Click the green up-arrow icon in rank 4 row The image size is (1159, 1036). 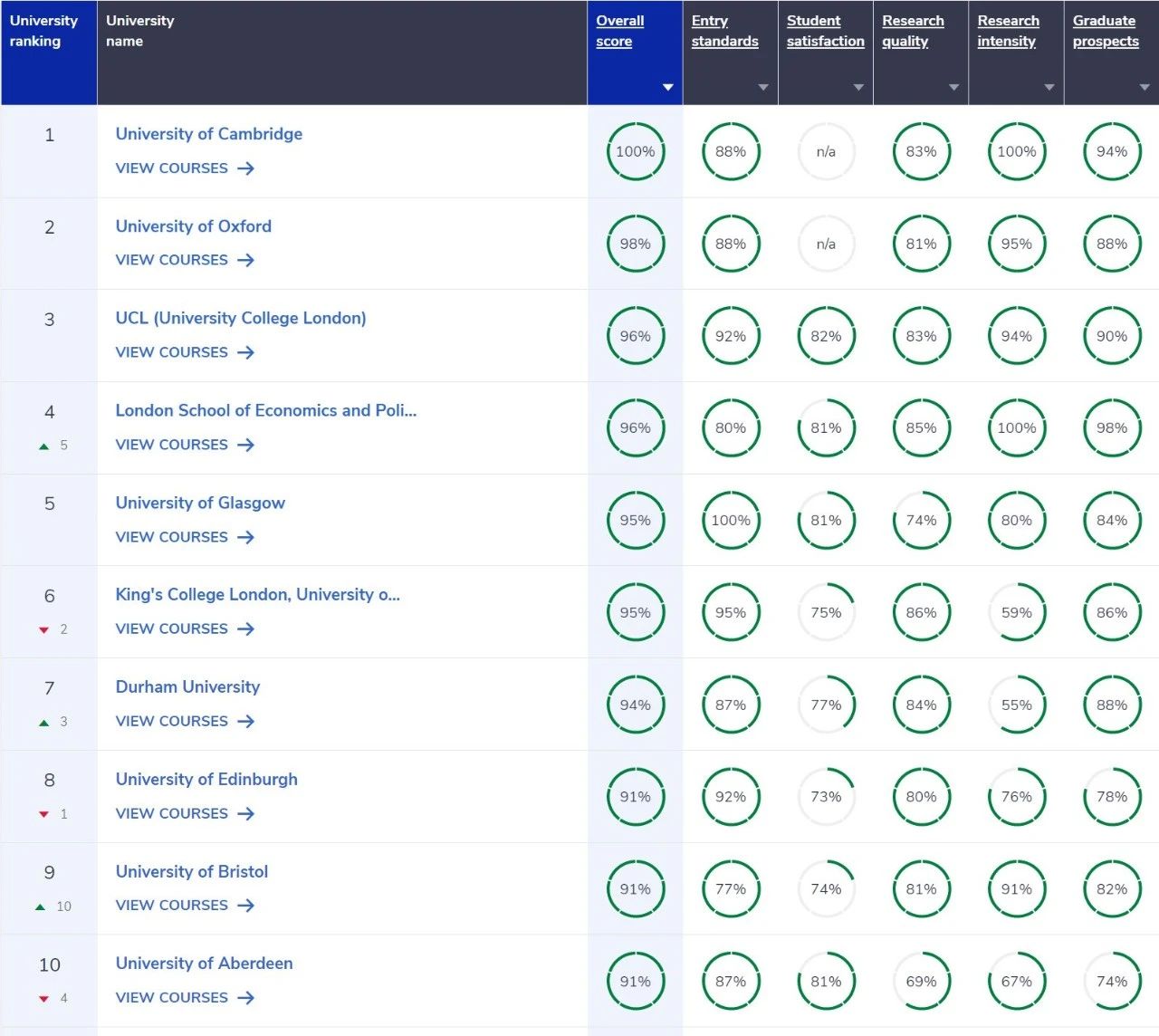pos(43,446)
